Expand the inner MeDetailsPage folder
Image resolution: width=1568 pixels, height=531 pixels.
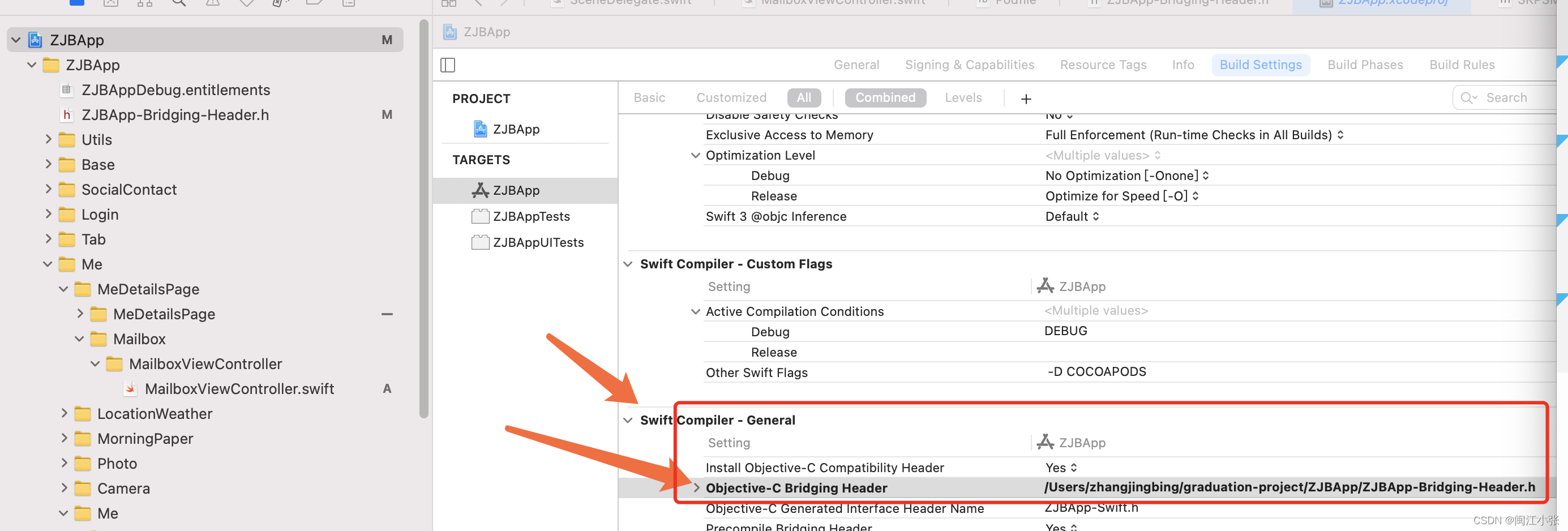click(x=79, y=314)
